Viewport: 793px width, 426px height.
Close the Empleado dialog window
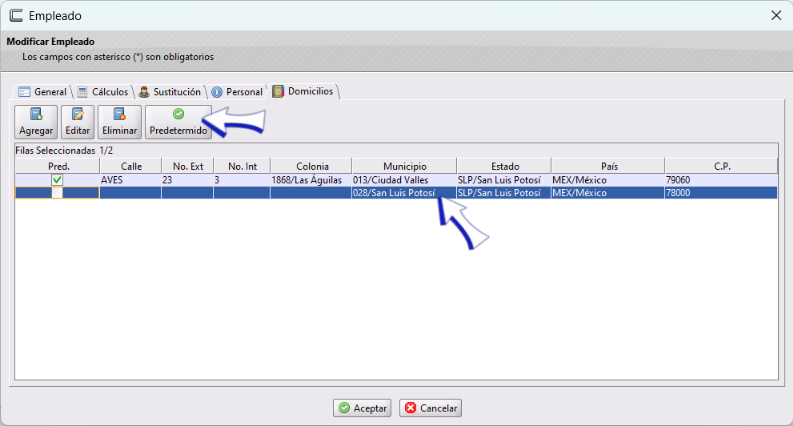coord(776,16)
